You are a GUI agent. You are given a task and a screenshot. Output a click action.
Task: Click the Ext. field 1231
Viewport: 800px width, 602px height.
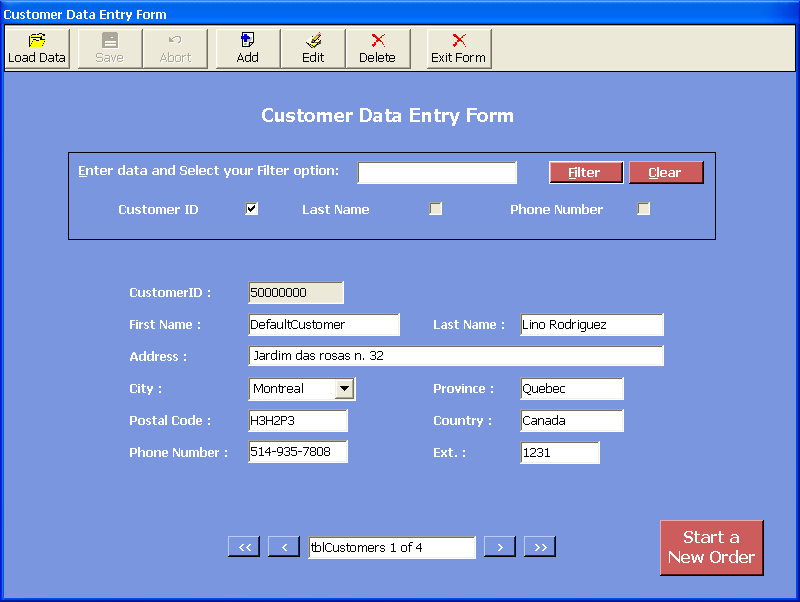(560, 453)
